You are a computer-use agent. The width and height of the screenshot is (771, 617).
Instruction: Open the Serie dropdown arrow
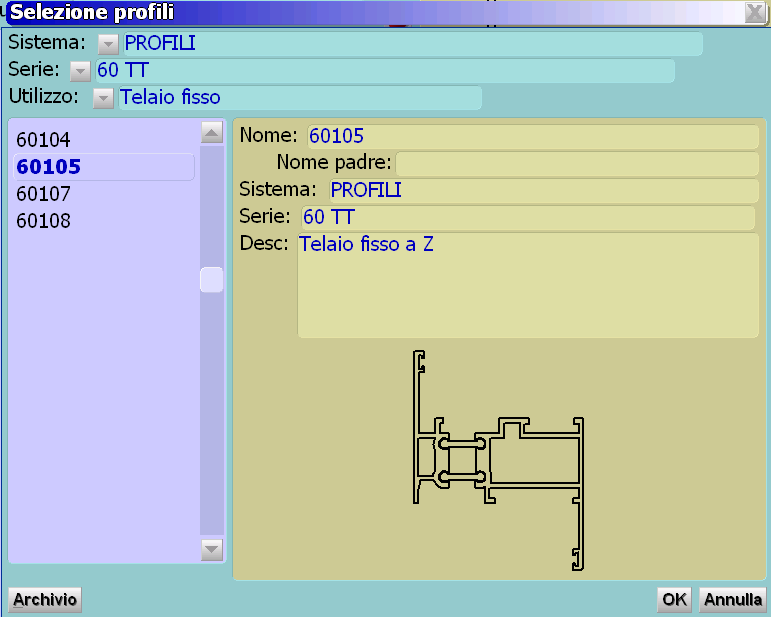click(80, 71)
